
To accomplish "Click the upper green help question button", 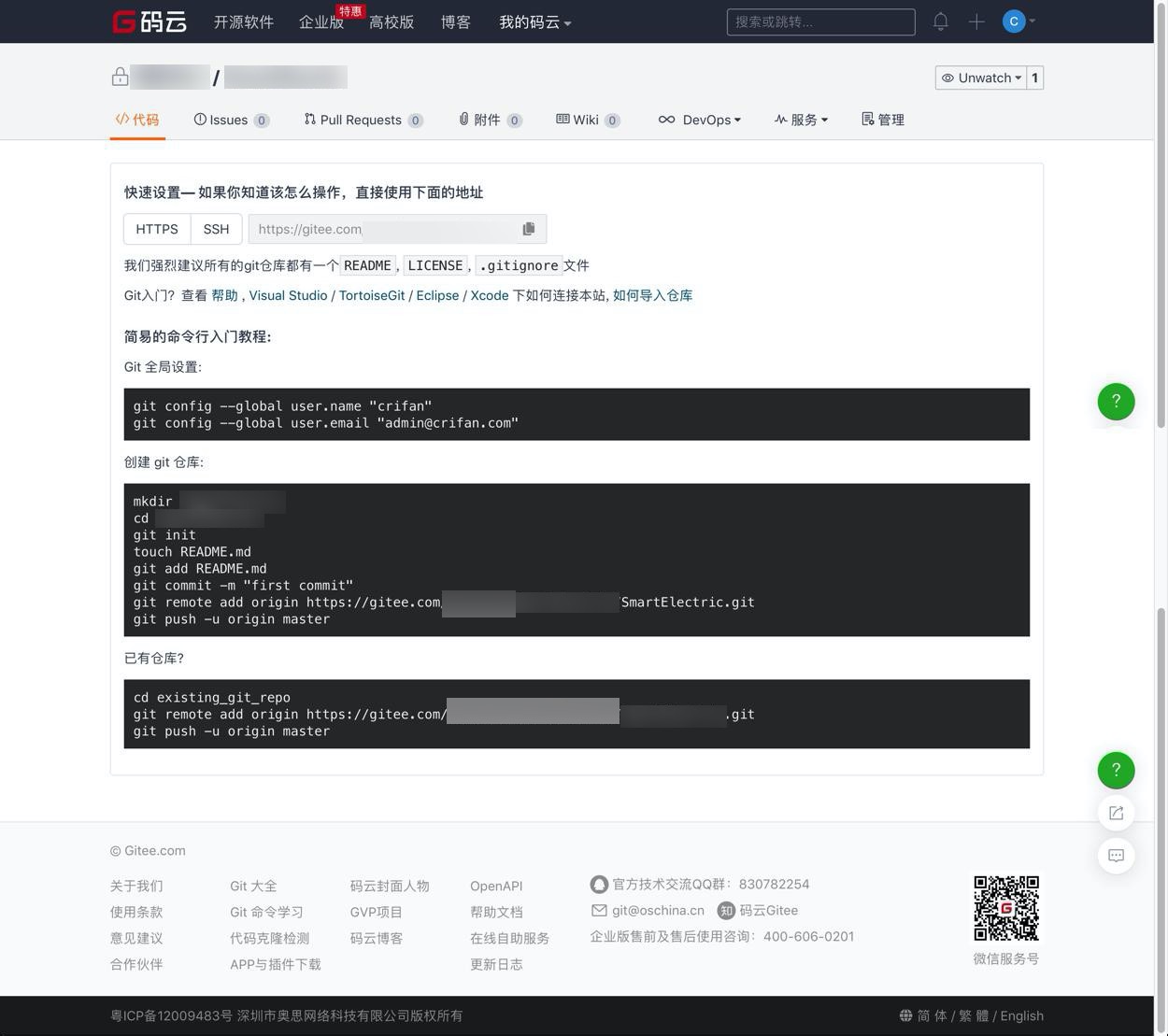I will pyautogui.click(x=1116, y=402).
